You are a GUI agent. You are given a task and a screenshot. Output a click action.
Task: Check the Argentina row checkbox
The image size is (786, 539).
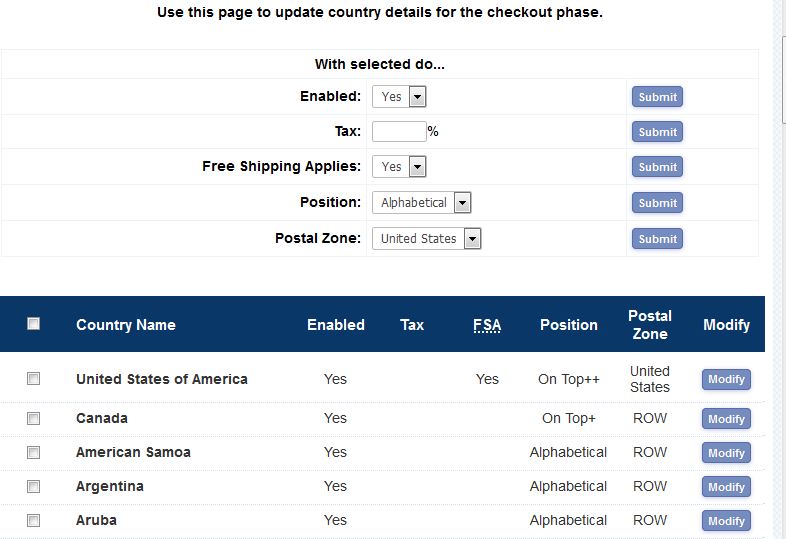(x=33, y=486)
